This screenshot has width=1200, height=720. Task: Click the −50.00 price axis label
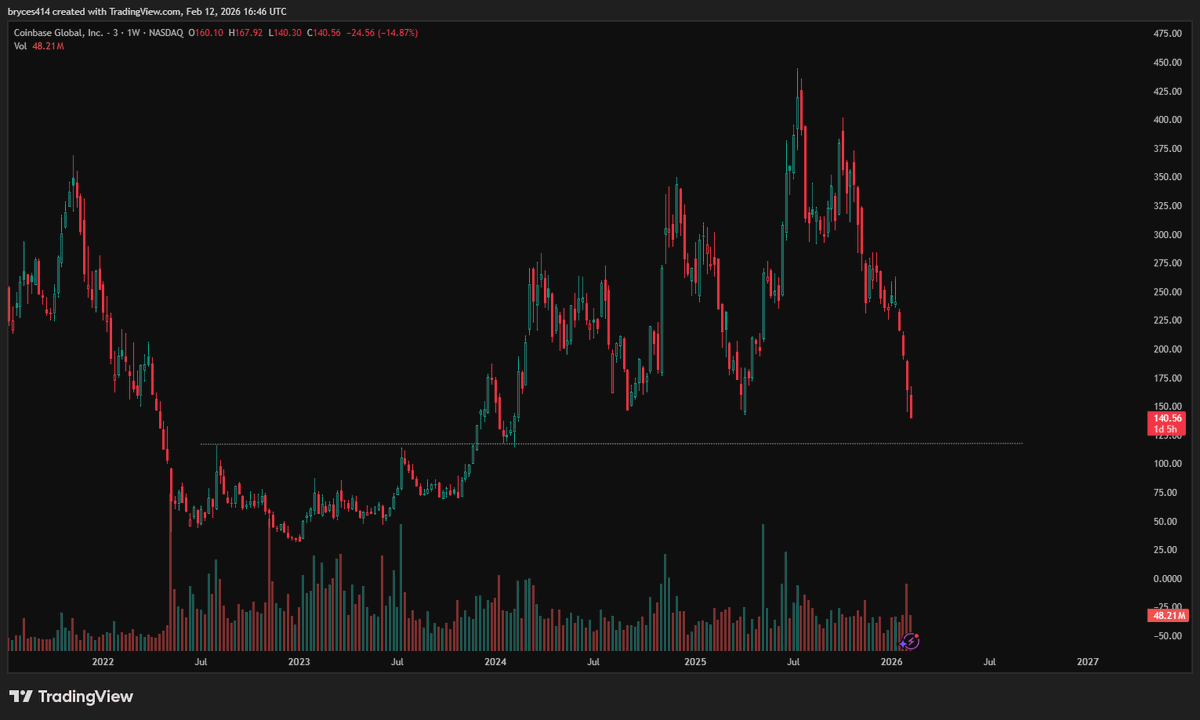pos(1168,636)
